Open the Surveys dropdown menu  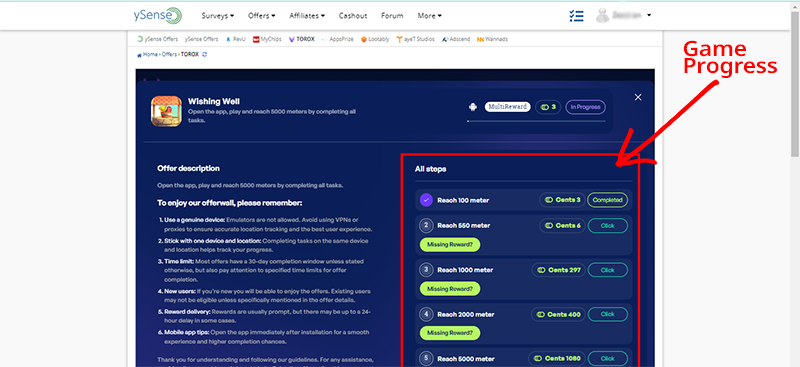pyautogui.click(x=218, y=16)
